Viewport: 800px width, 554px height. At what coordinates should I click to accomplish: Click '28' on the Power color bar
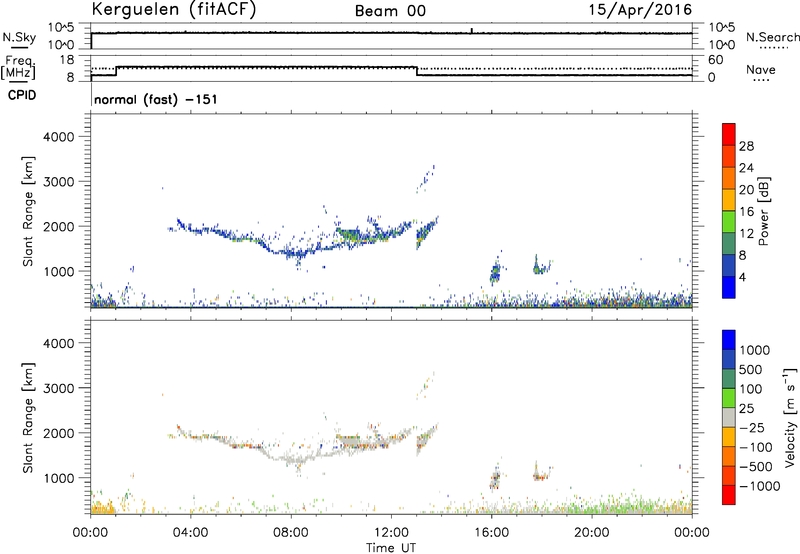pos(746,146)
